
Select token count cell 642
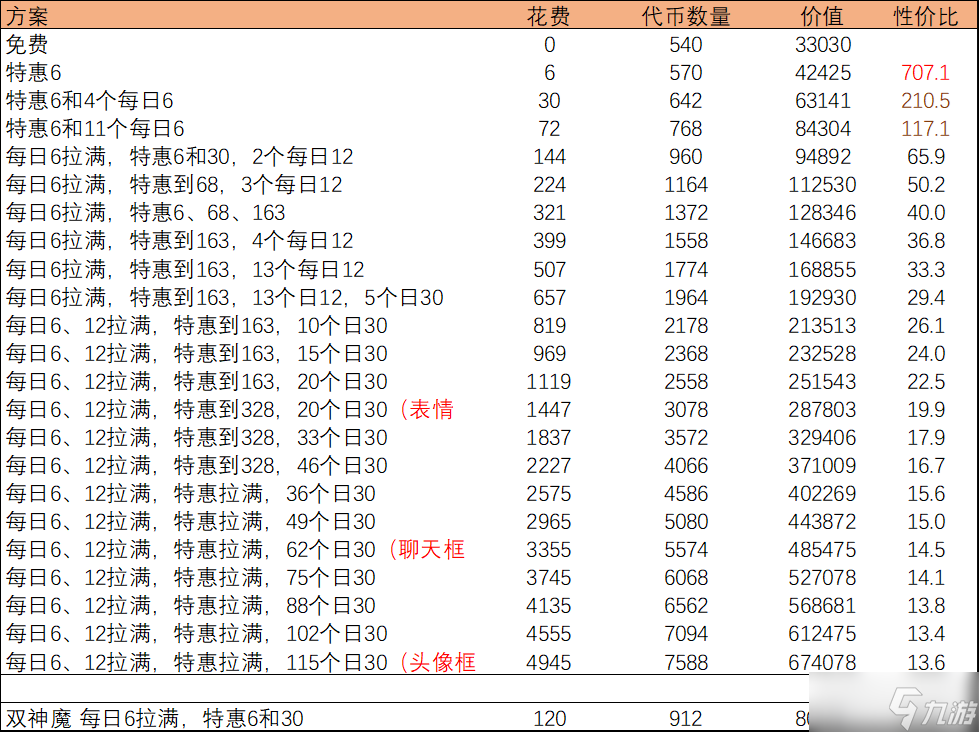tap(686, 101)
